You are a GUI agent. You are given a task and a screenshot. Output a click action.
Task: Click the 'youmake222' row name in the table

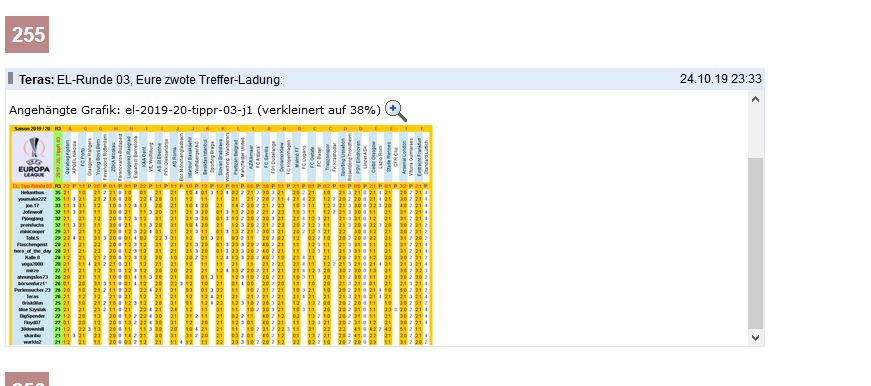pyautogui.click(x=32, y=199)
